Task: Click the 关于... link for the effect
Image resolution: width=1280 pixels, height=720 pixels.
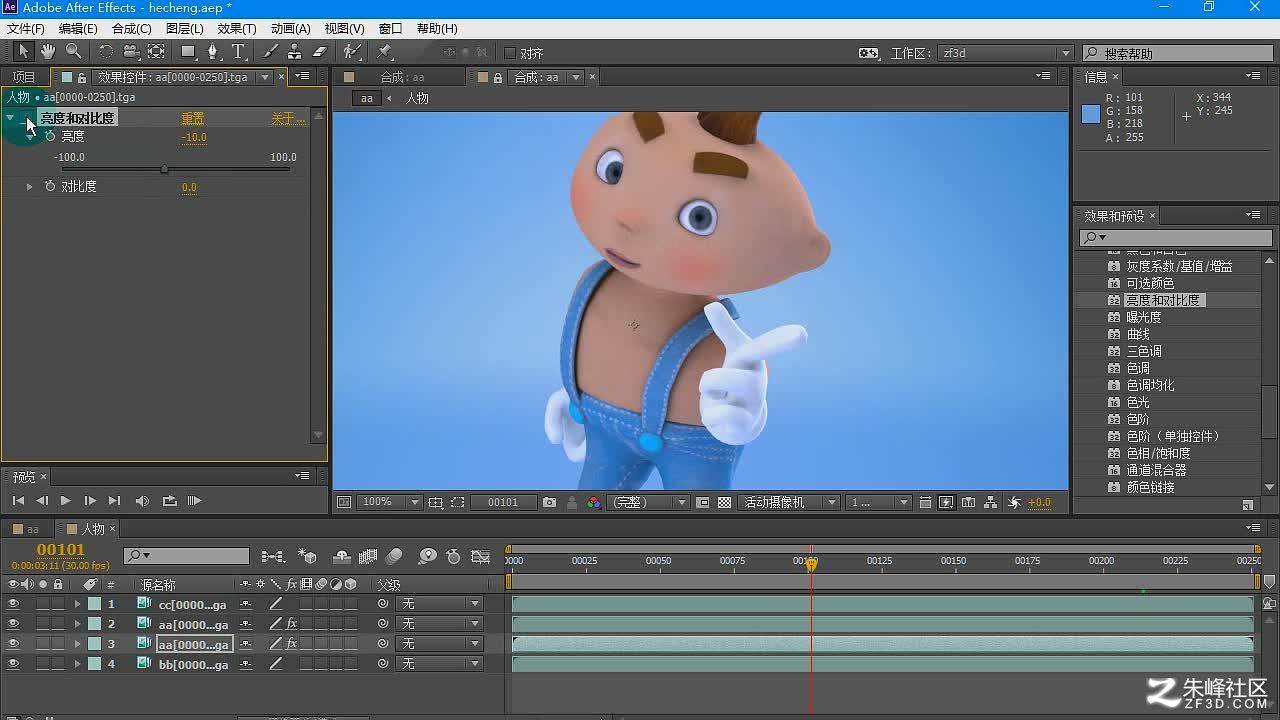Action: click(x=287, y=118)
